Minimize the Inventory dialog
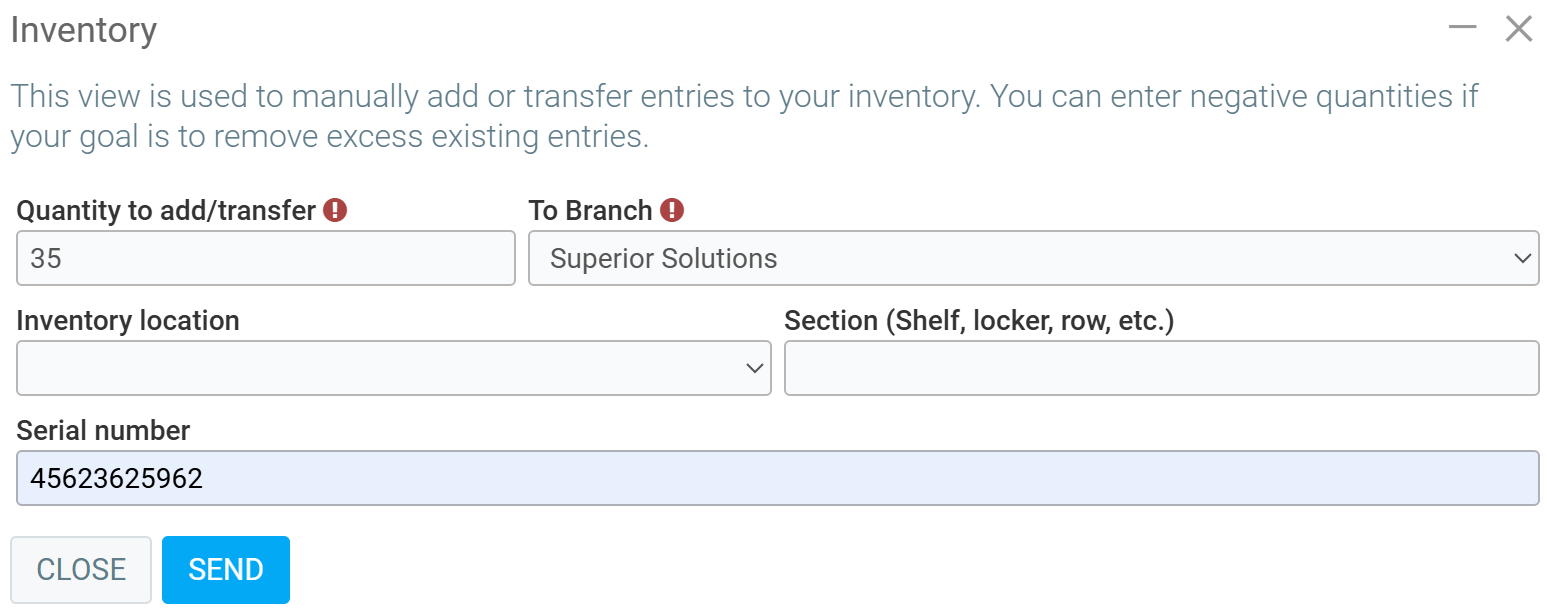The width and height of the screenshot is (1547, 616). click(1462, 29)
